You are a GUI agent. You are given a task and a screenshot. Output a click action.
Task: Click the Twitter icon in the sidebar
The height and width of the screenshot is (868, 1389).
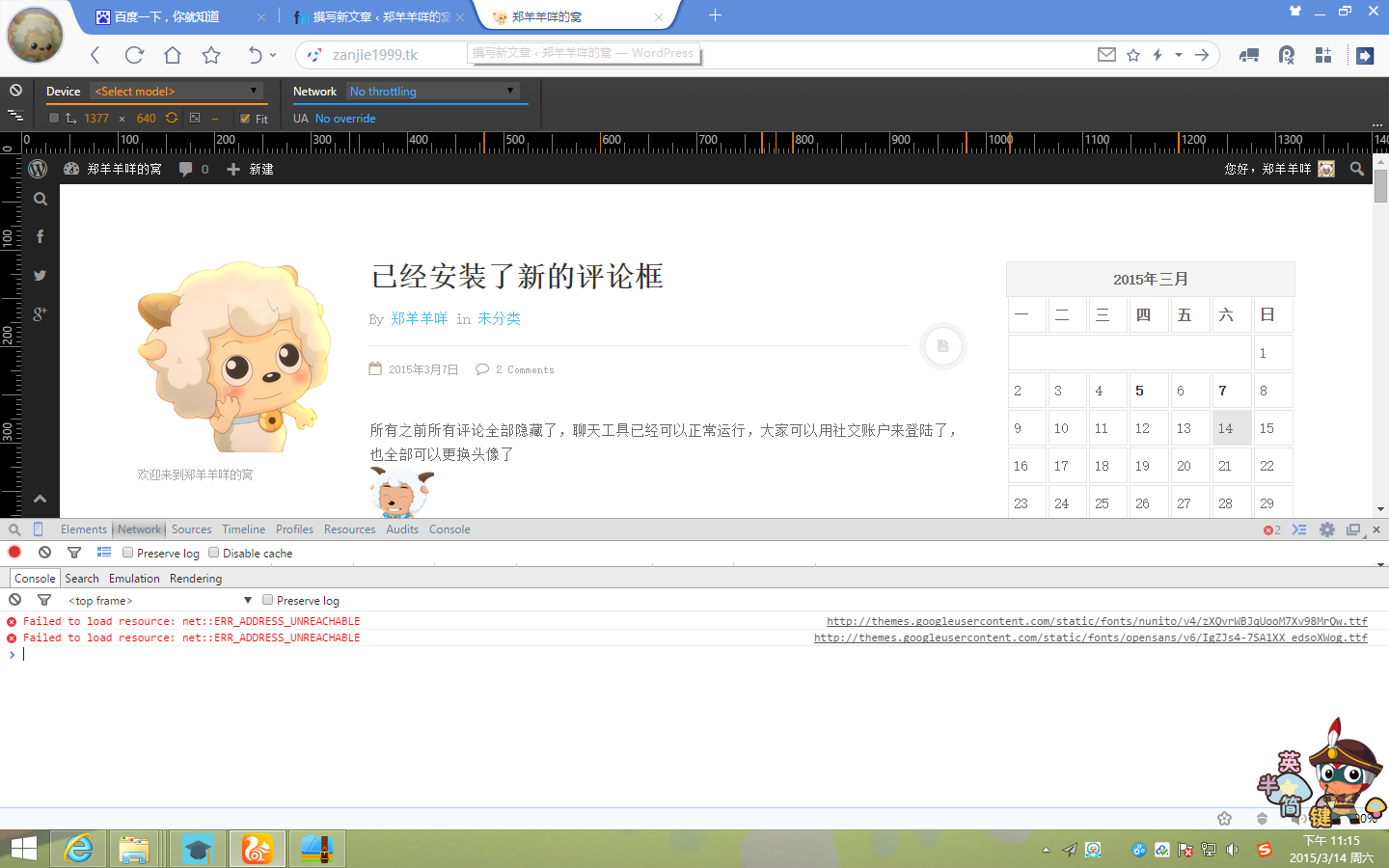point(40,276)
